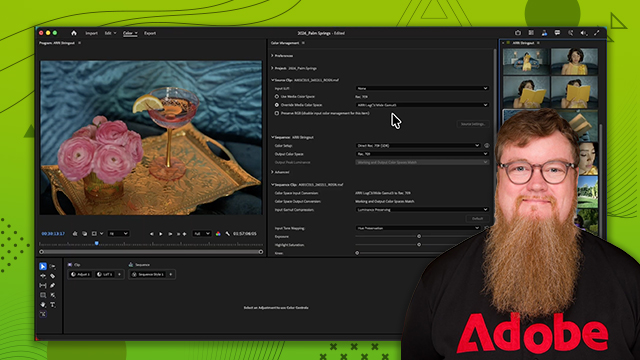Image resolution: width=640 pixels, height=360 pixels.
Task: Select the Track Select Forward tool
Action: click(x=53, y=266)
